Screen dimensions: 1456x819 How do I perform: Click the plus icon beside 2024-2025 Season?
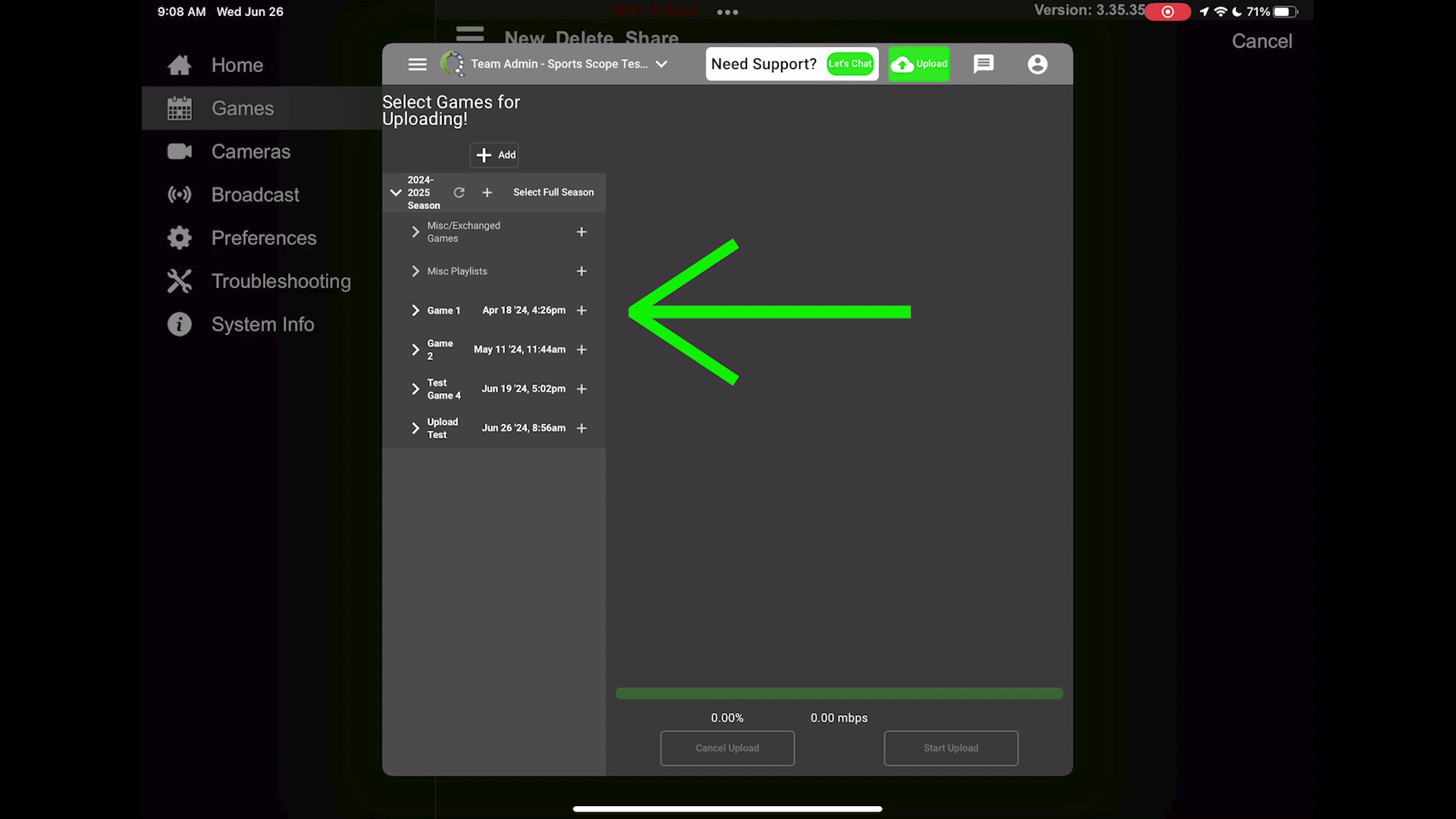[487, 193]
